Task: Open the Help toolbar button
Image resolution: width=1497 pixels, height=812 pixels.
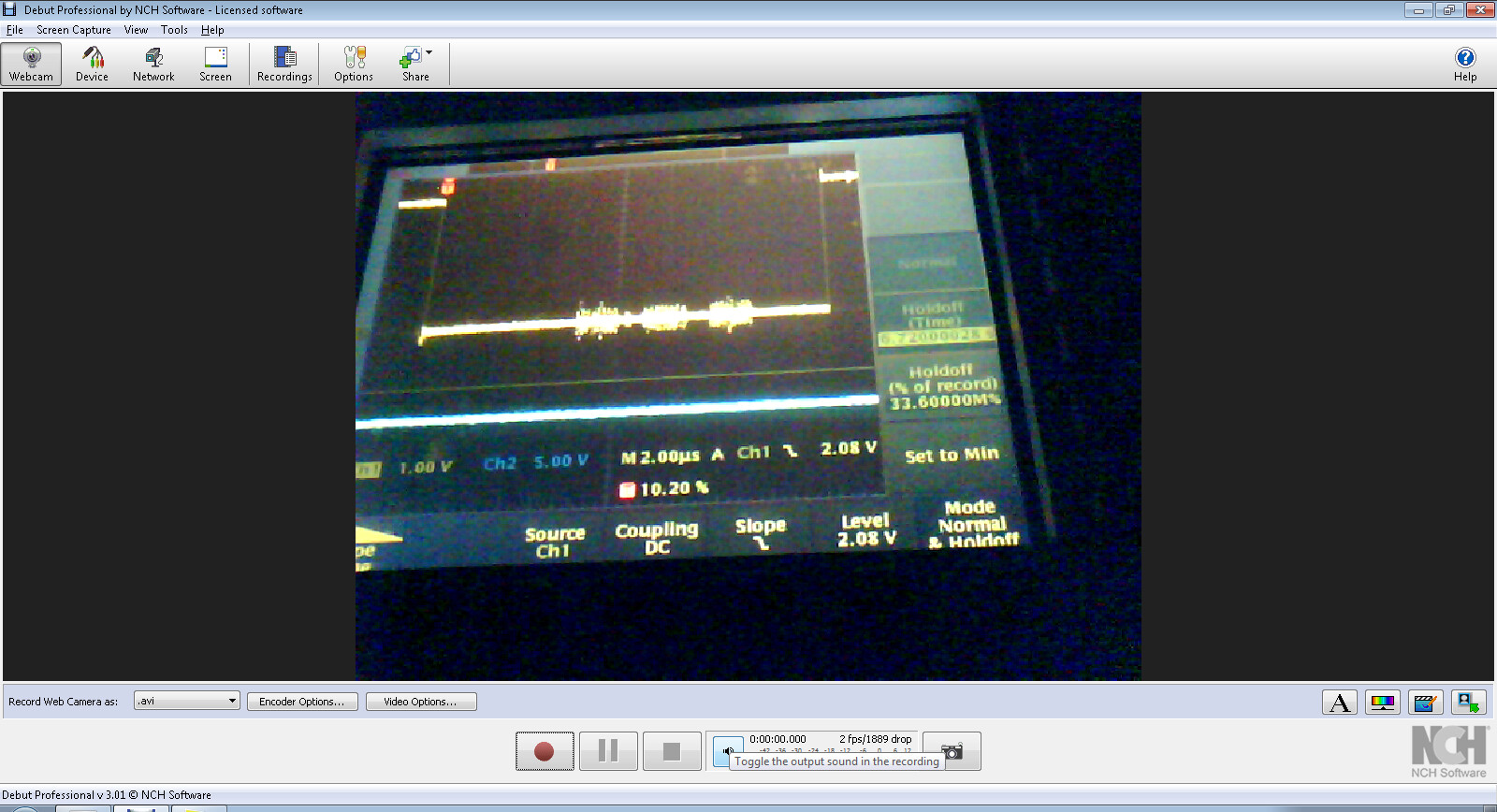Action: click(x=1465, y=65)
